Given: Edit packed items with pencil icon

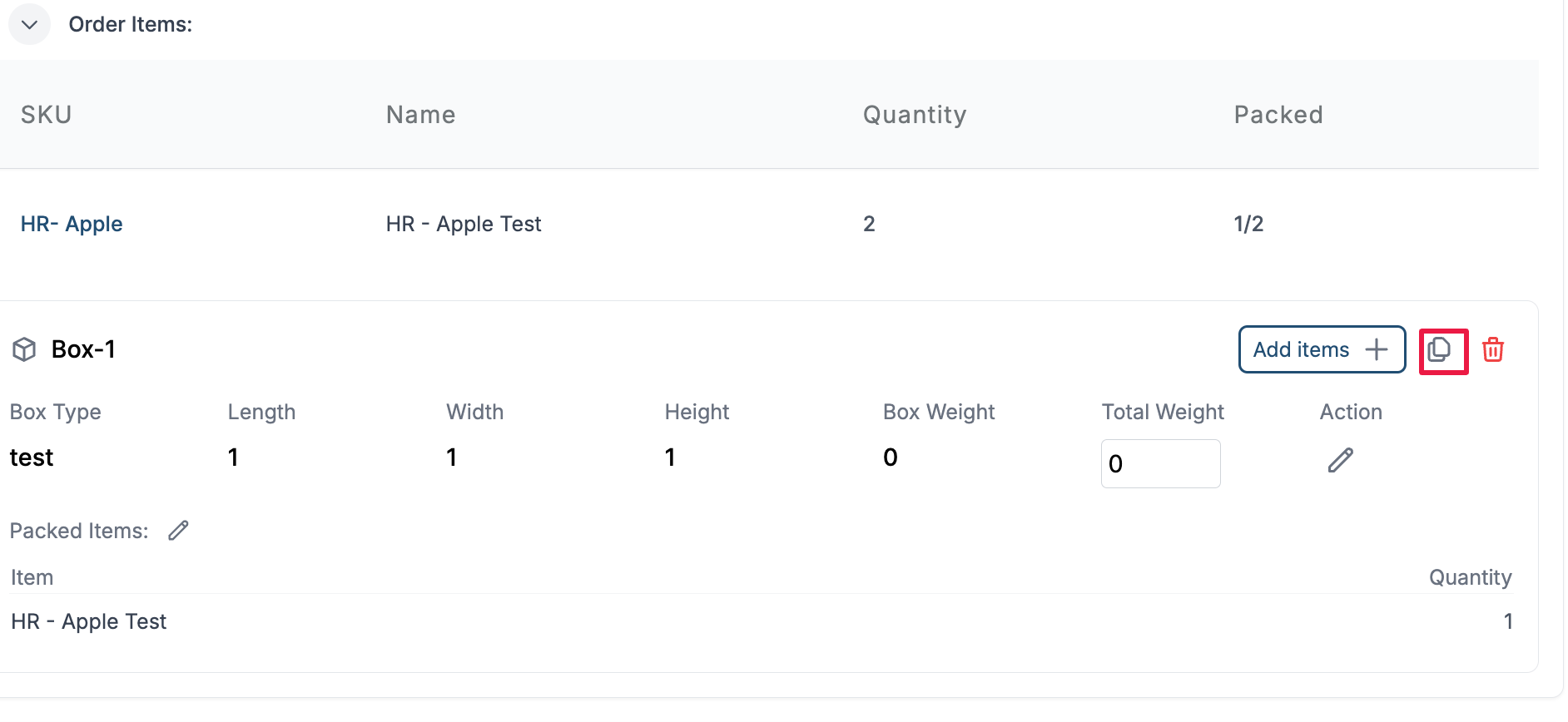Looking at the screenshot, I should coord(179,531).
